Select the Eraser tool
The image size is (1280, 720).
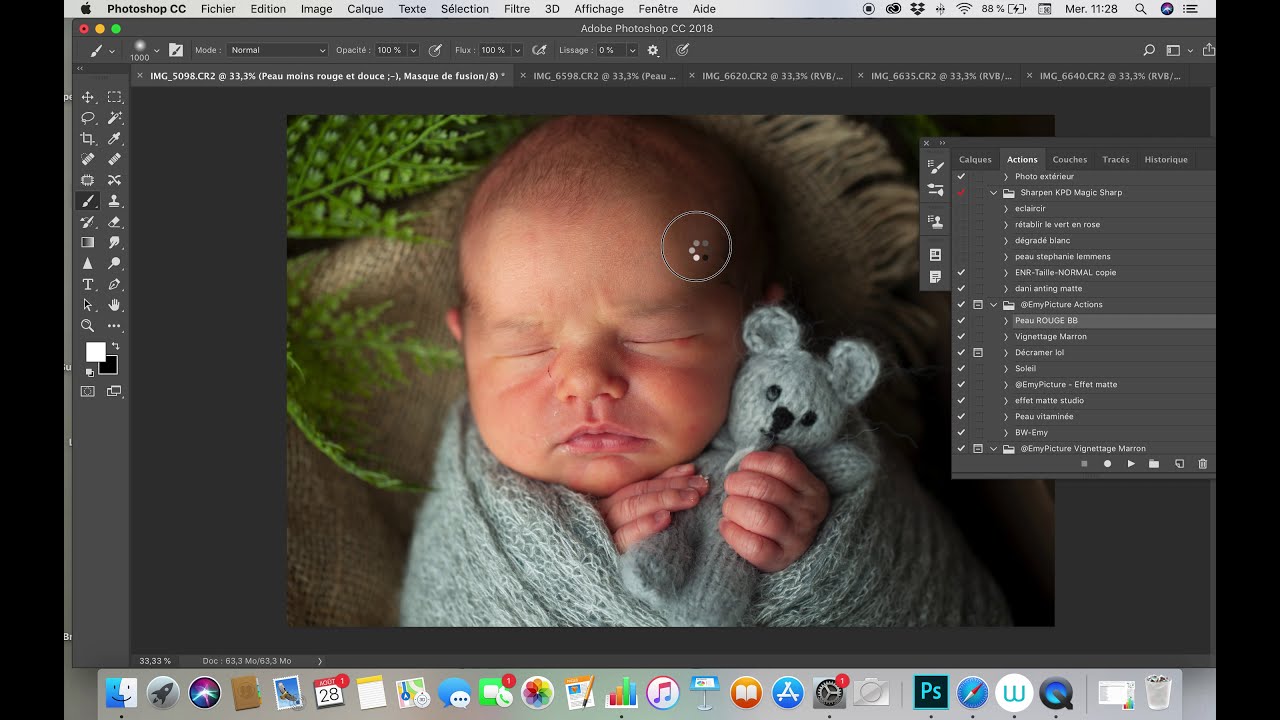pyautogui.click(x=114, y=222)
